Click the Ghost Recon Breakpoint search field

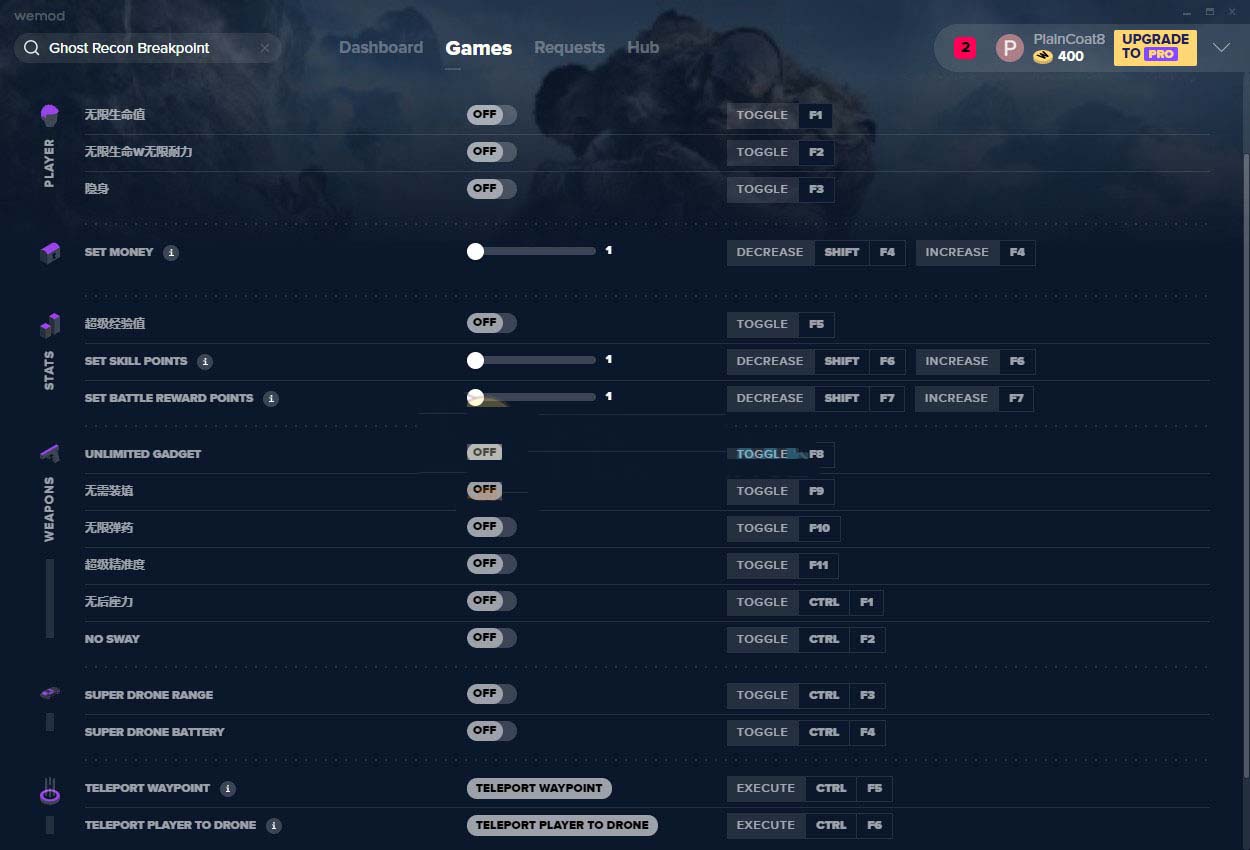pos(148,48)
